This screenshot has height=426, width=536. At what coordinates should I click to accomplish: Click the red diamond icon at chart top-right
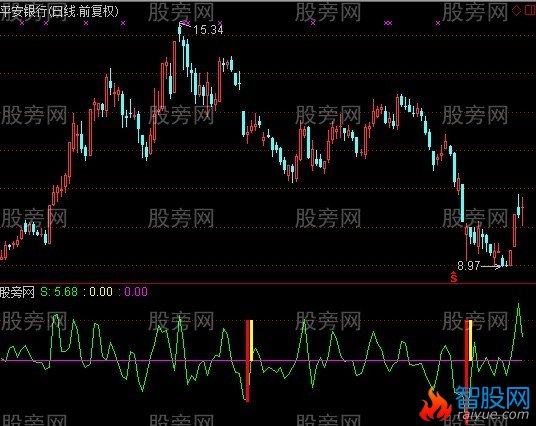pos(517,11)
